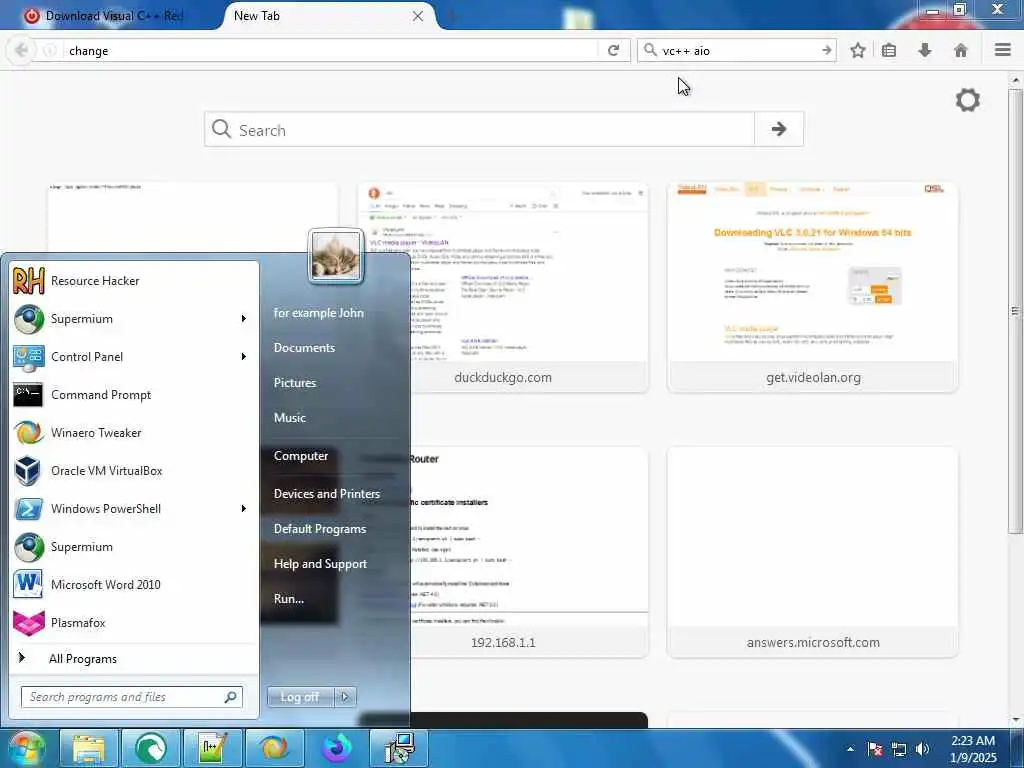This screenshot has width=1024, height=768.
Task: Click the new tab page Search field
Action: point(479,129)
